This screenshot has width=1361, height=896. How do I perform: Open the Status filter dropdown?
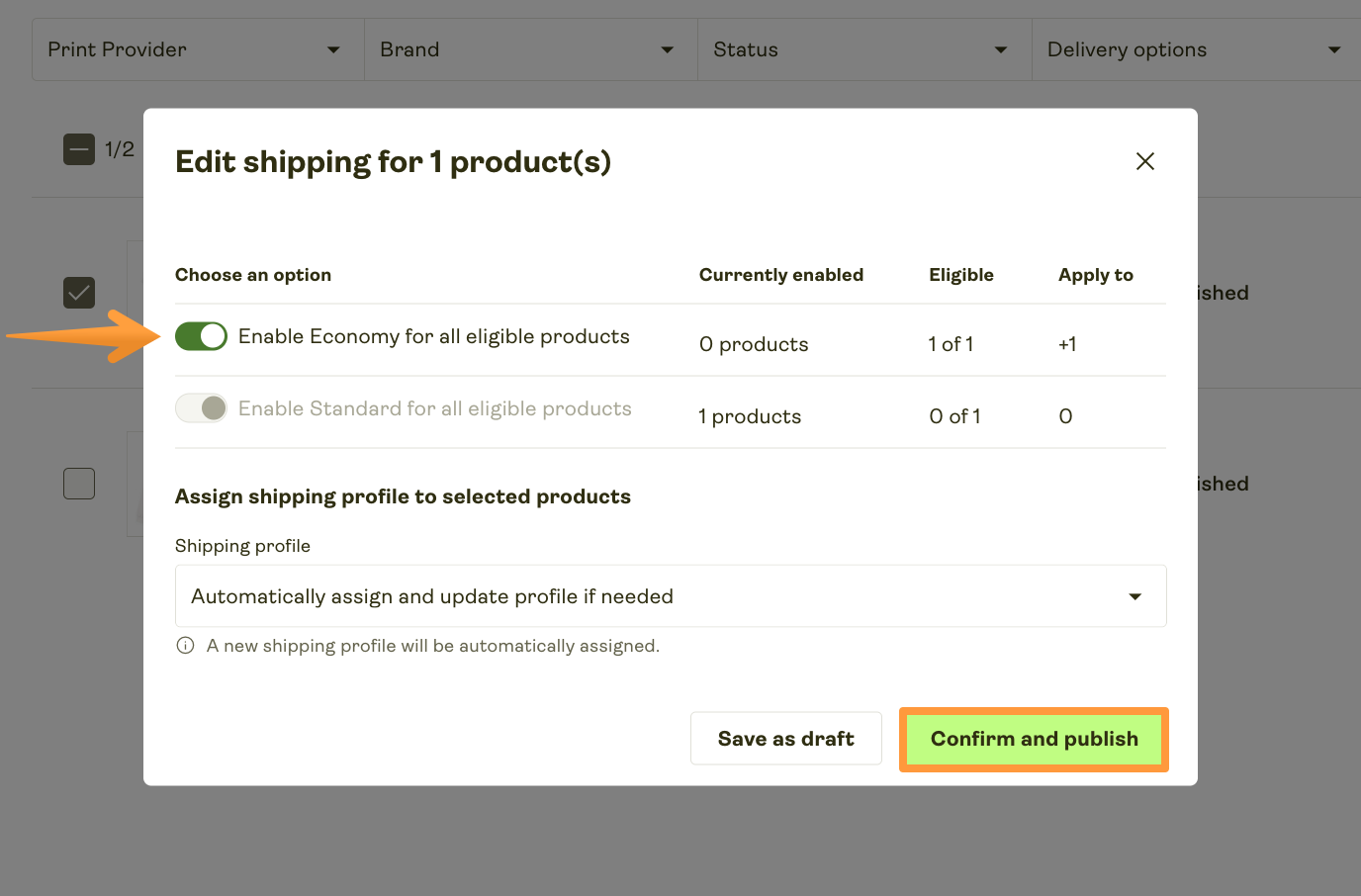(x=863, y=48)
